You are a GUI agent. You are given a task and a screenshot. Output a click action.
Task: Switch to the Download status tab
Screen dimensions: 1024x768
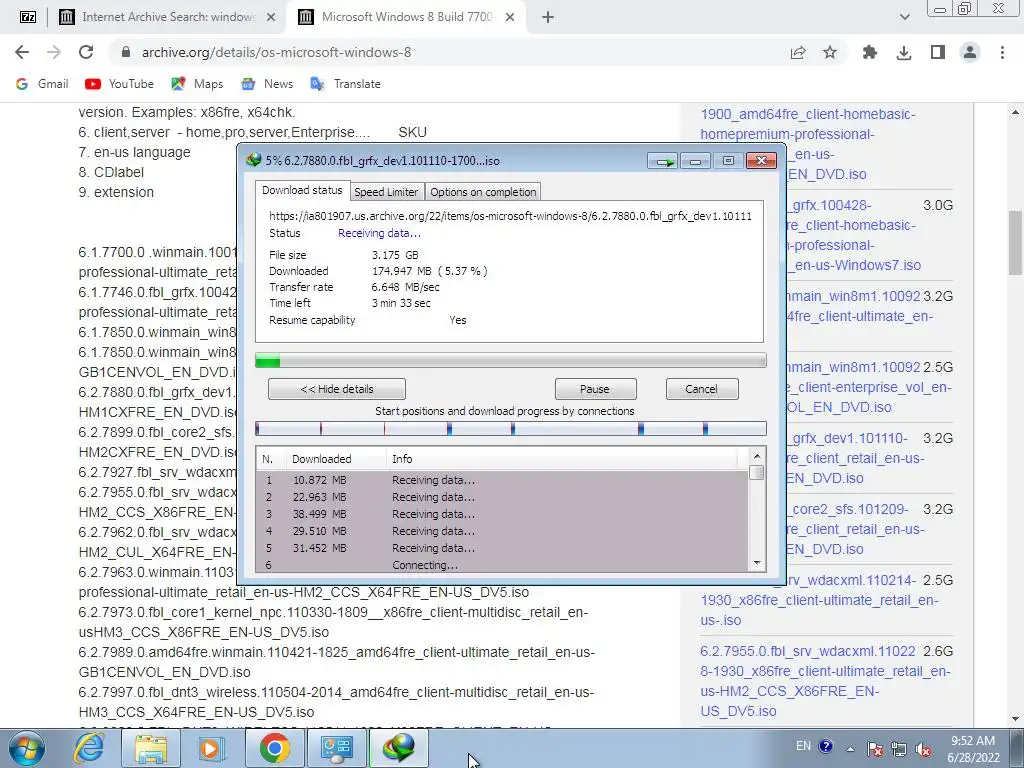pyautogui.click(x=302, y=190)
